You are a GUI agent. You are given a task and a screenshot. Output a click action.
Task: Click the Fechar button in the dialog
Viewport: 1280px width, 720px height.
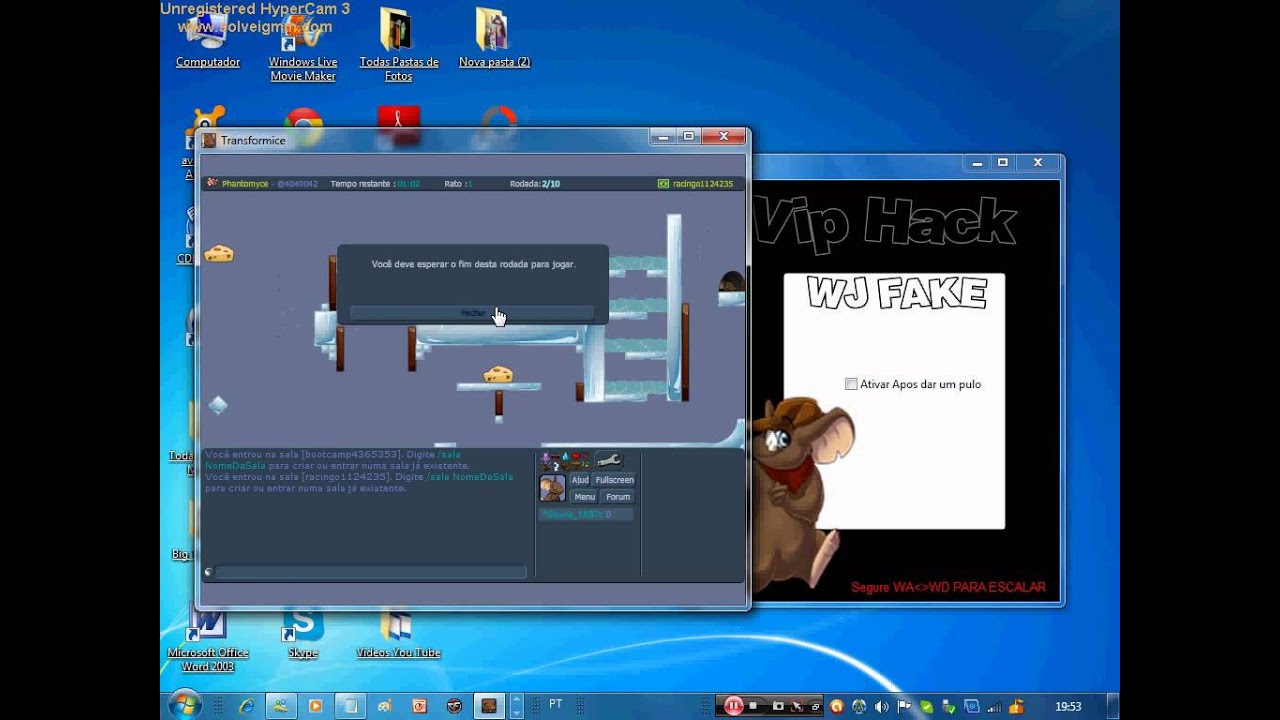tap(472, 313)
